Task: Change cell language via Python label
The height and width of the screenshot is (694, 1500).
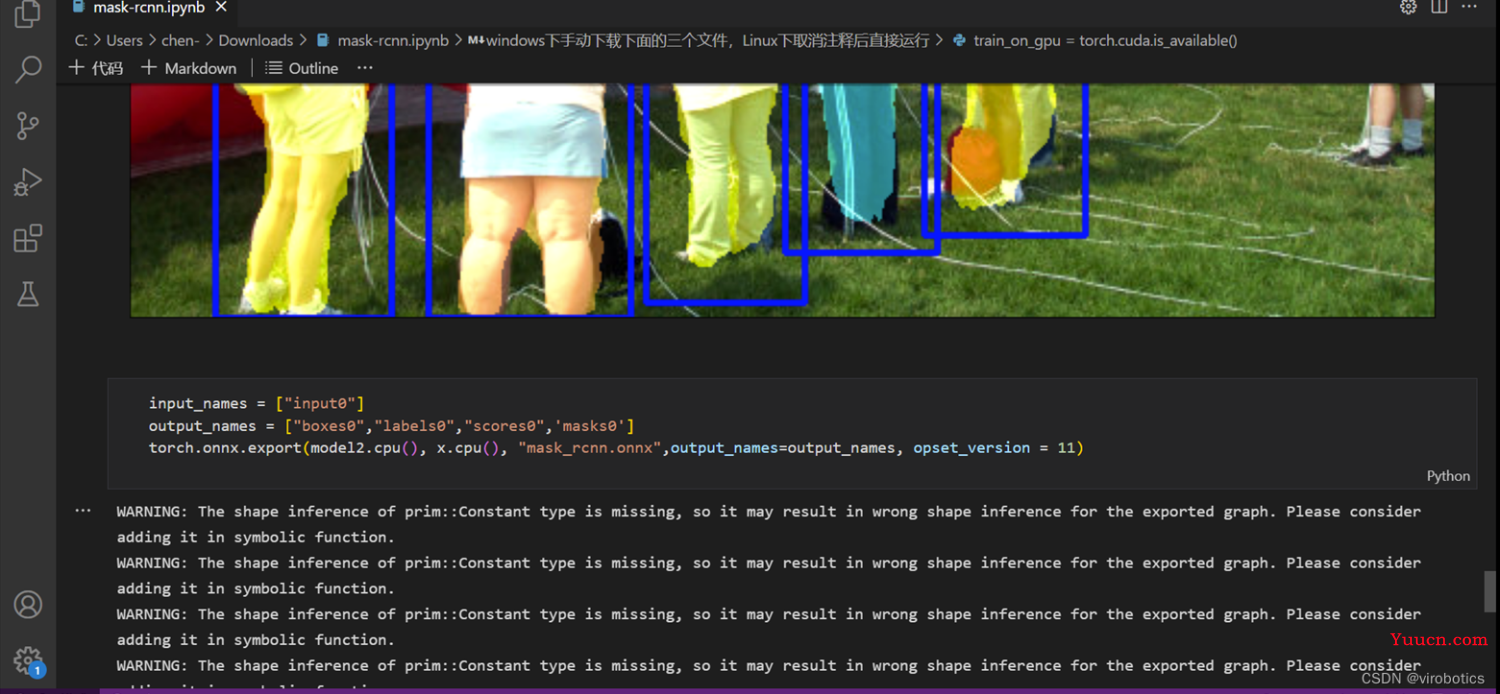Action: click(1448, 476)
